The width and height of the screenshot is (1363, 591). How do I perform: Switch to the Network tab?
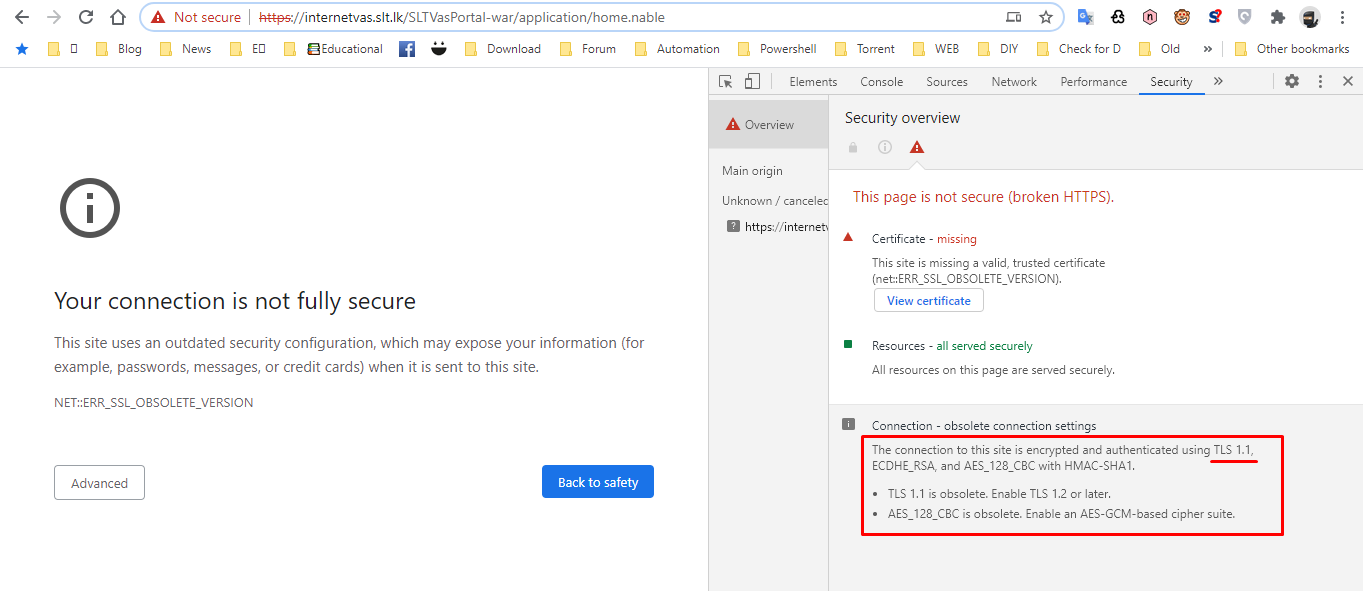[x=1014, y=82]
